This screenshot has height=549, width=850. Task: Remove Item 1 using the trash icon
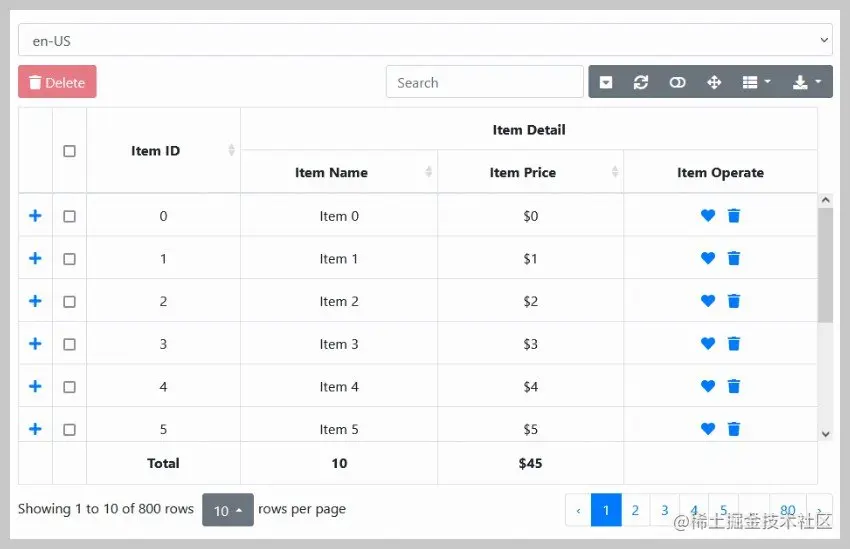(x=733, y=259)
